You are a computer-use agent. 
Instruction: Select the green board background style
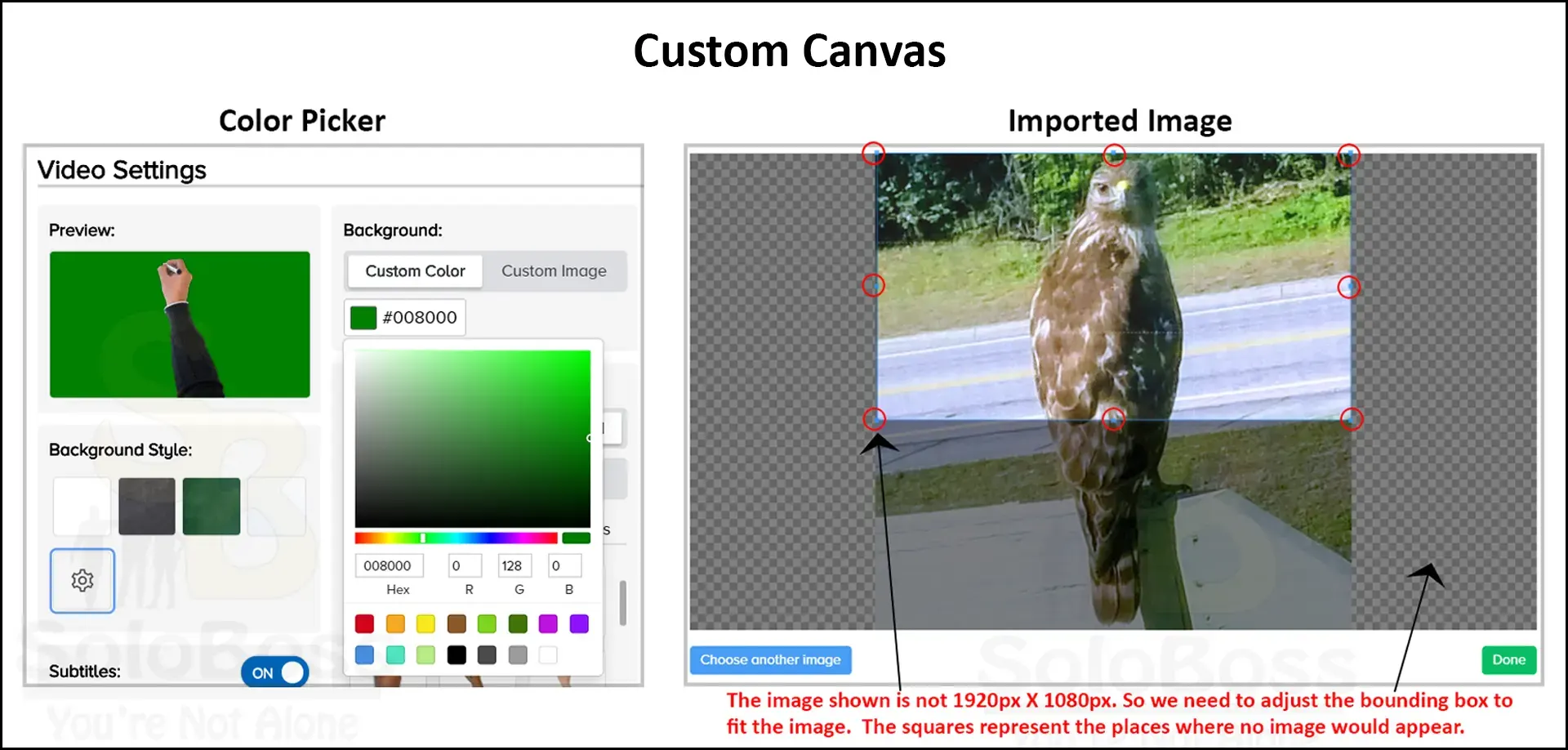(x=212, y=507)
